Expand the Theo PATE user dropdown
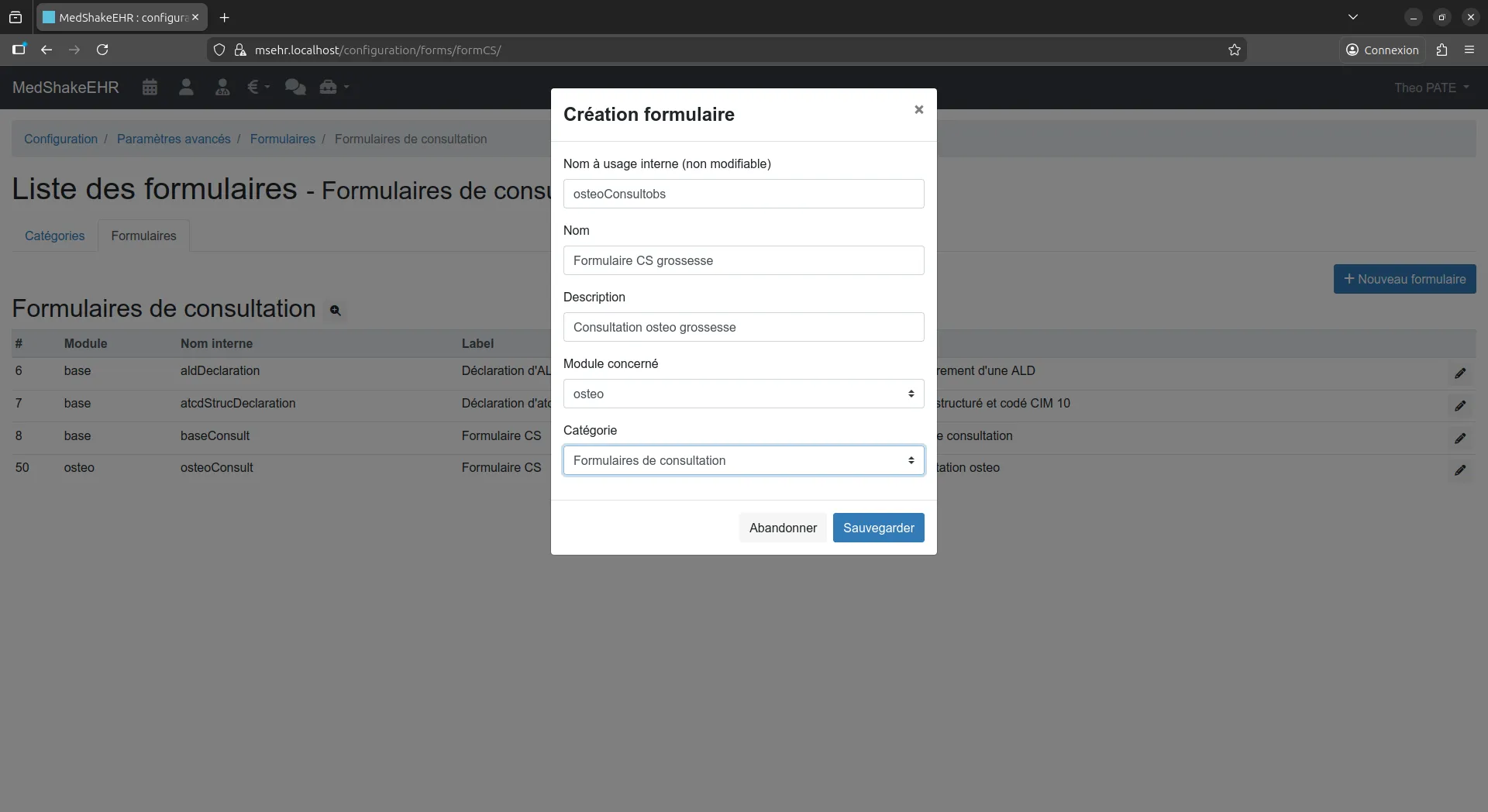Image resolution: width=1488 pixels, height=812 pixels. point(1432,88)
